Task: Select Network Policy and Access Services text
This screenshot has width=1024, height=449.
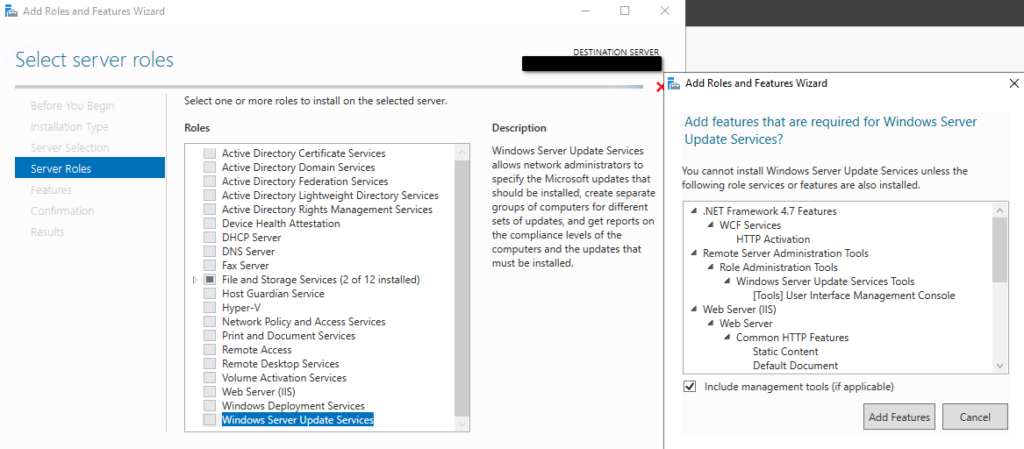Action: point(304,322)
